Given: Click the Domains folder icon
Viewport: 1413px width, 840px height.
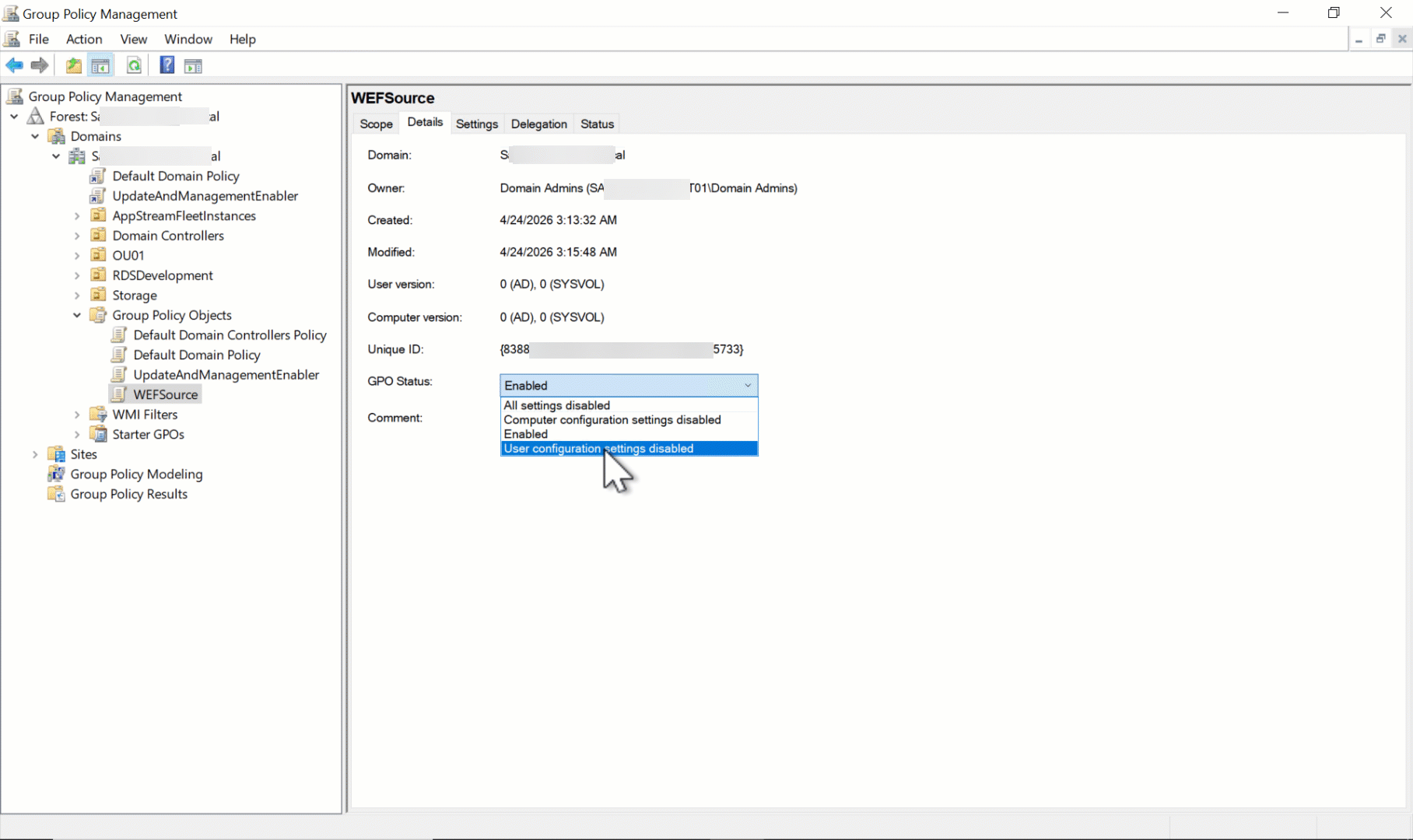Looking at the screenshot, I should coord(56,136).
